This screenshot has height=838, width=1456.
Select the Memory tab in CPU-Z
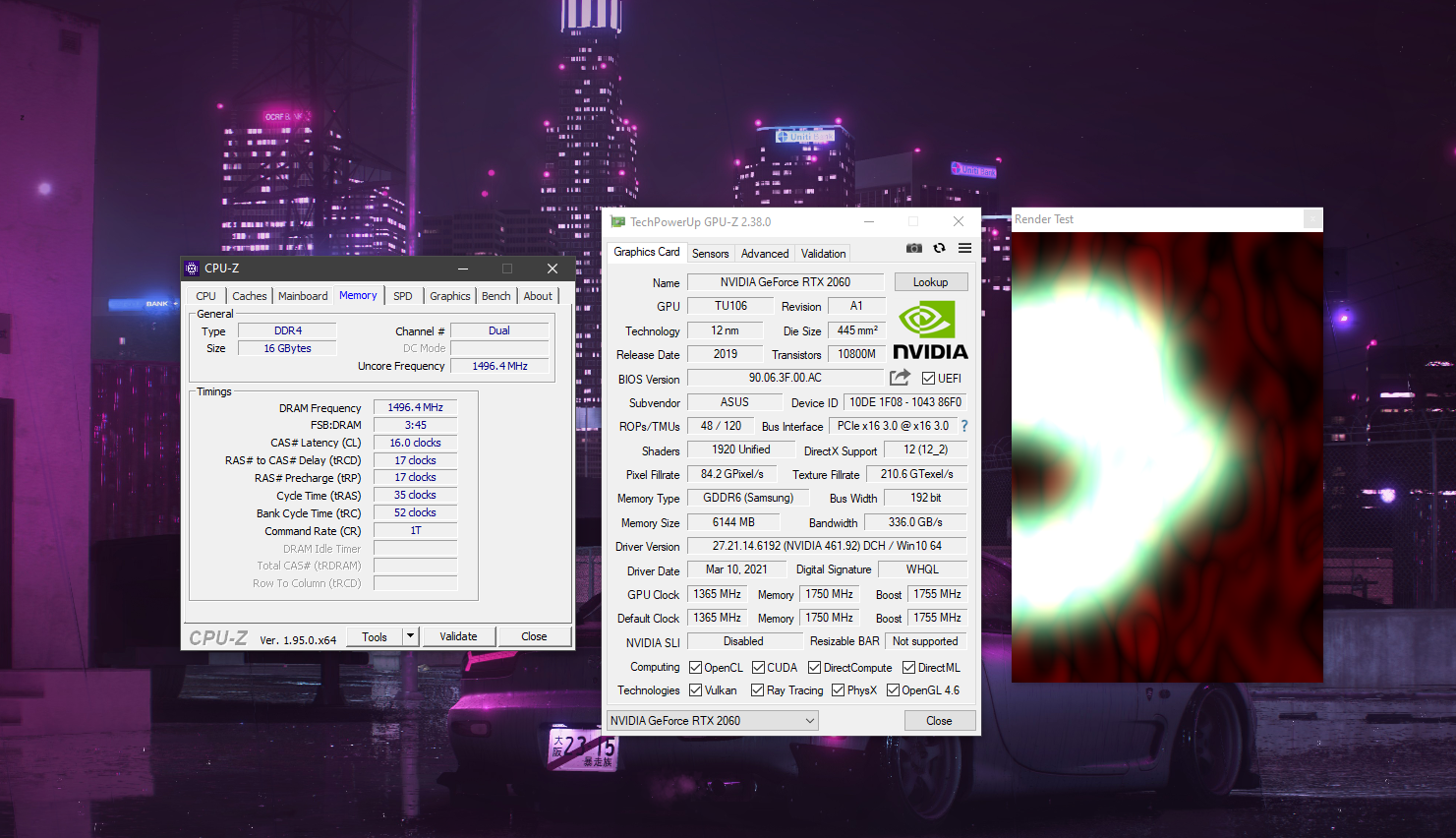point(358,295)
